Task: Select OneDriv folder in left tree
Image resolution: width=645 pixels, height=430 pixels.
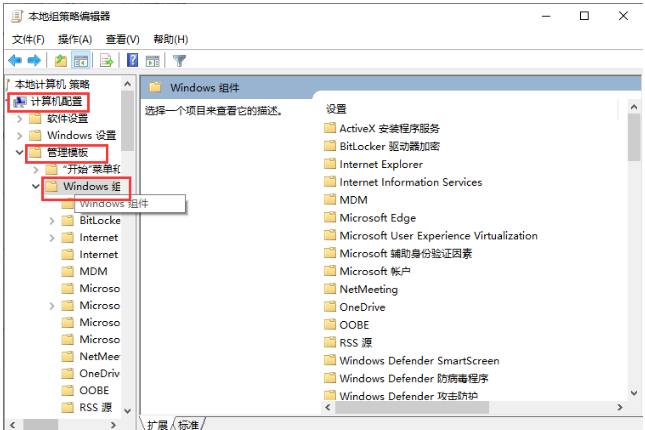Action: point(99,373)
